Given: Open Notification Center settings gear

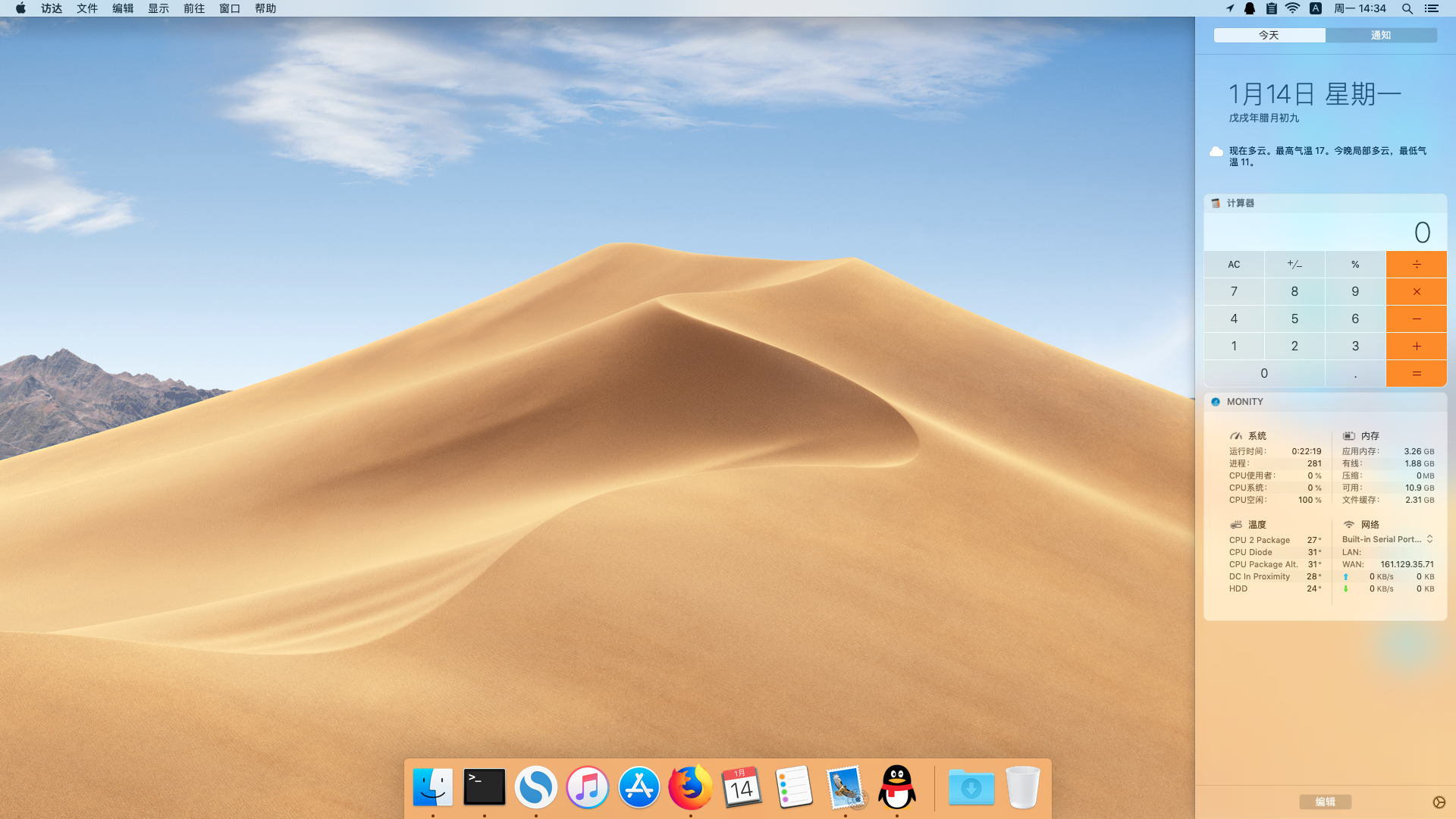Looking at the screenshot, I should pyautogui.click(x=1439, y=802).
